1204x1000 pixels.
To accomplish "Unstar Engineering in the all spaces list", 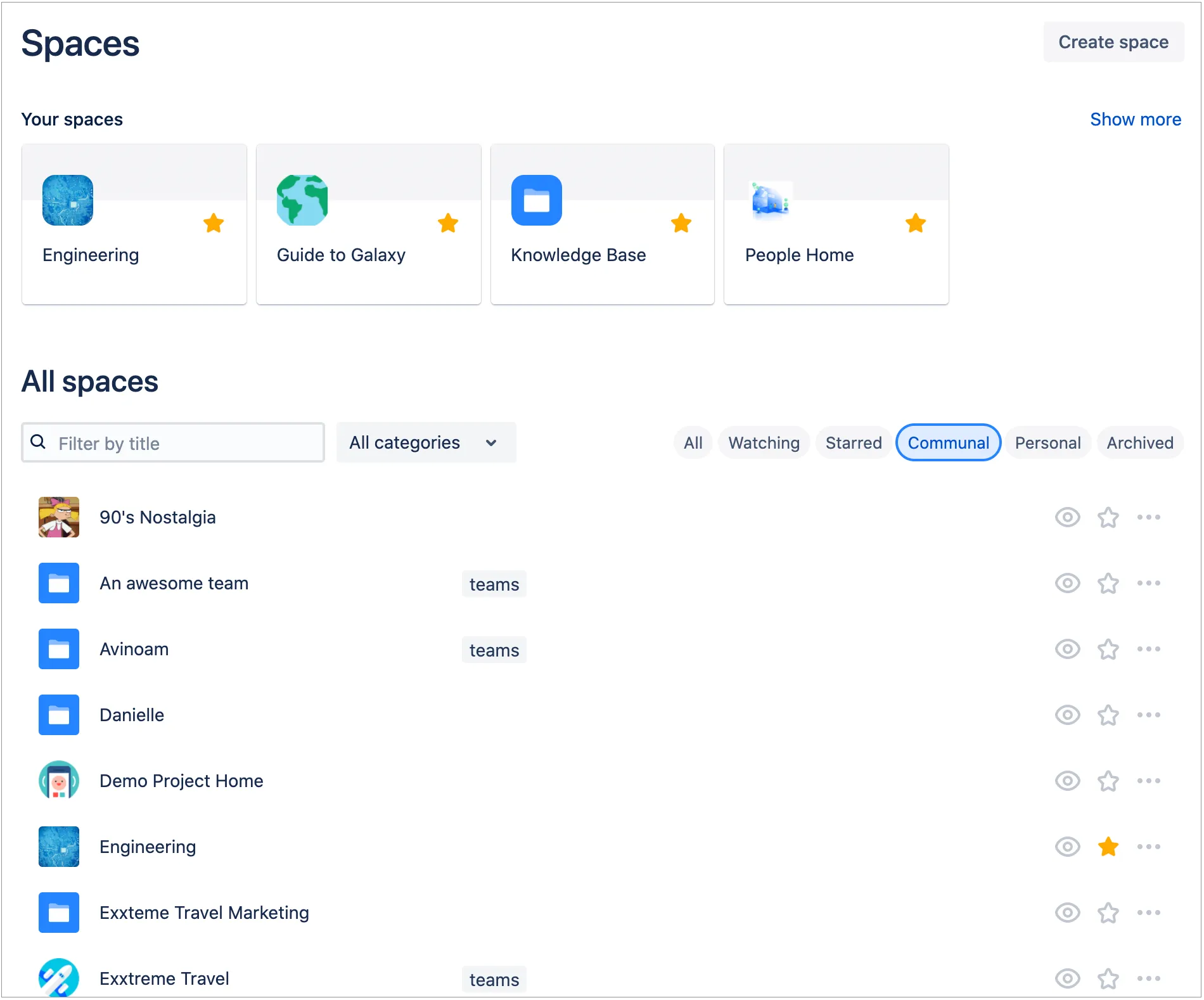I will click(1108, 847).
